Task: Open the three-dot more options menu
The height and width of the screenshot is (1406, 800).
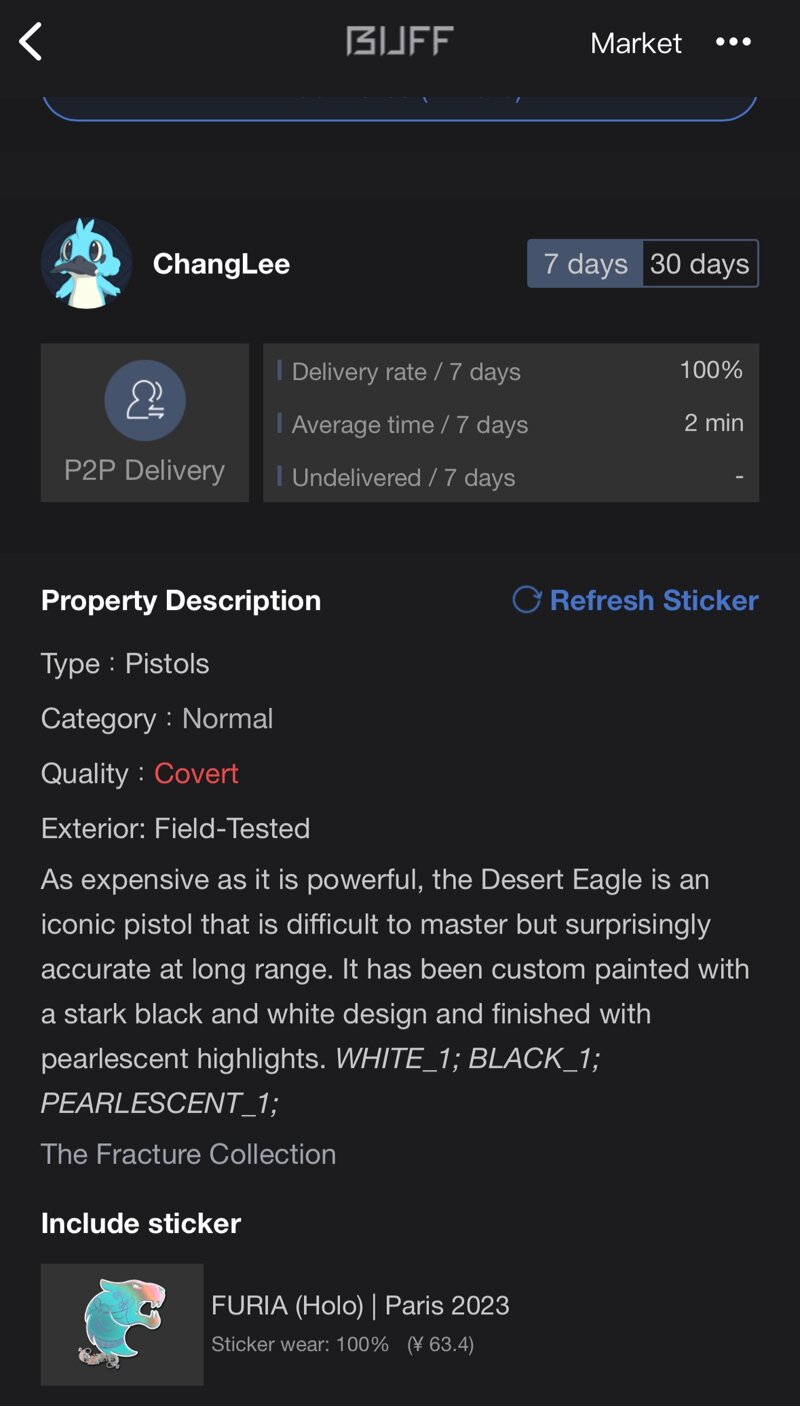Action: coord(733,42)
